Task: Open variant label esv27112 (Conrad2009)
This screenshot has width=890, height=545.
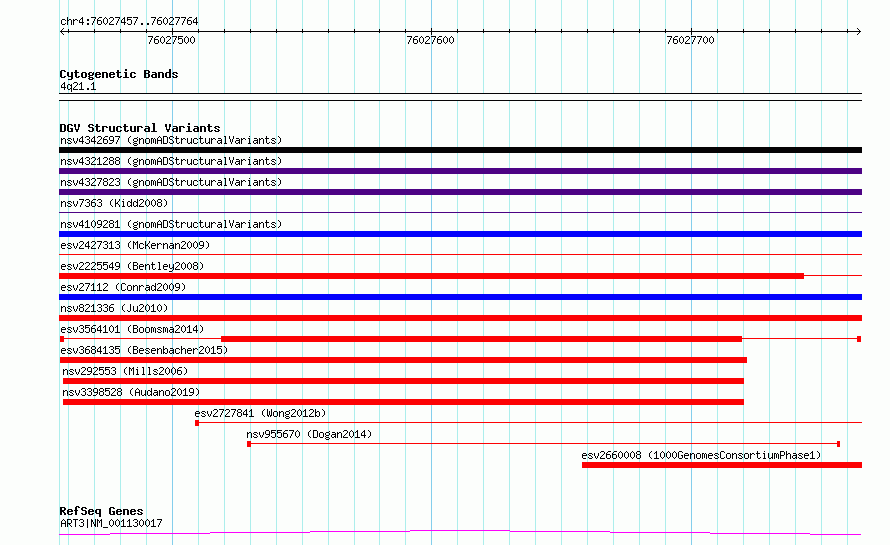Action: pyautogui.click(x=123, y=287)
